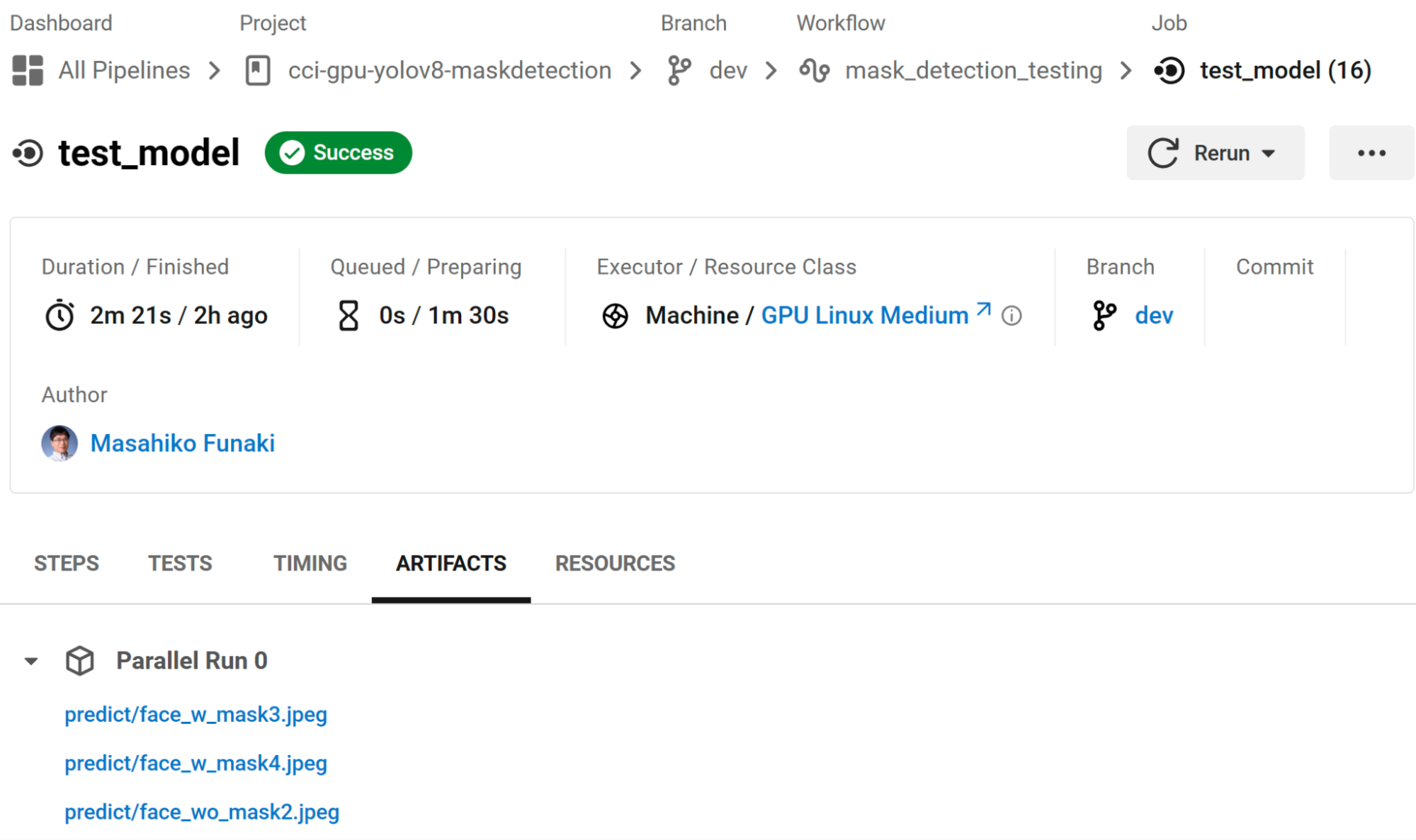Open predict/face_w_mask3.jpeg artifact
1416x840 pixels.
(196, 715)
